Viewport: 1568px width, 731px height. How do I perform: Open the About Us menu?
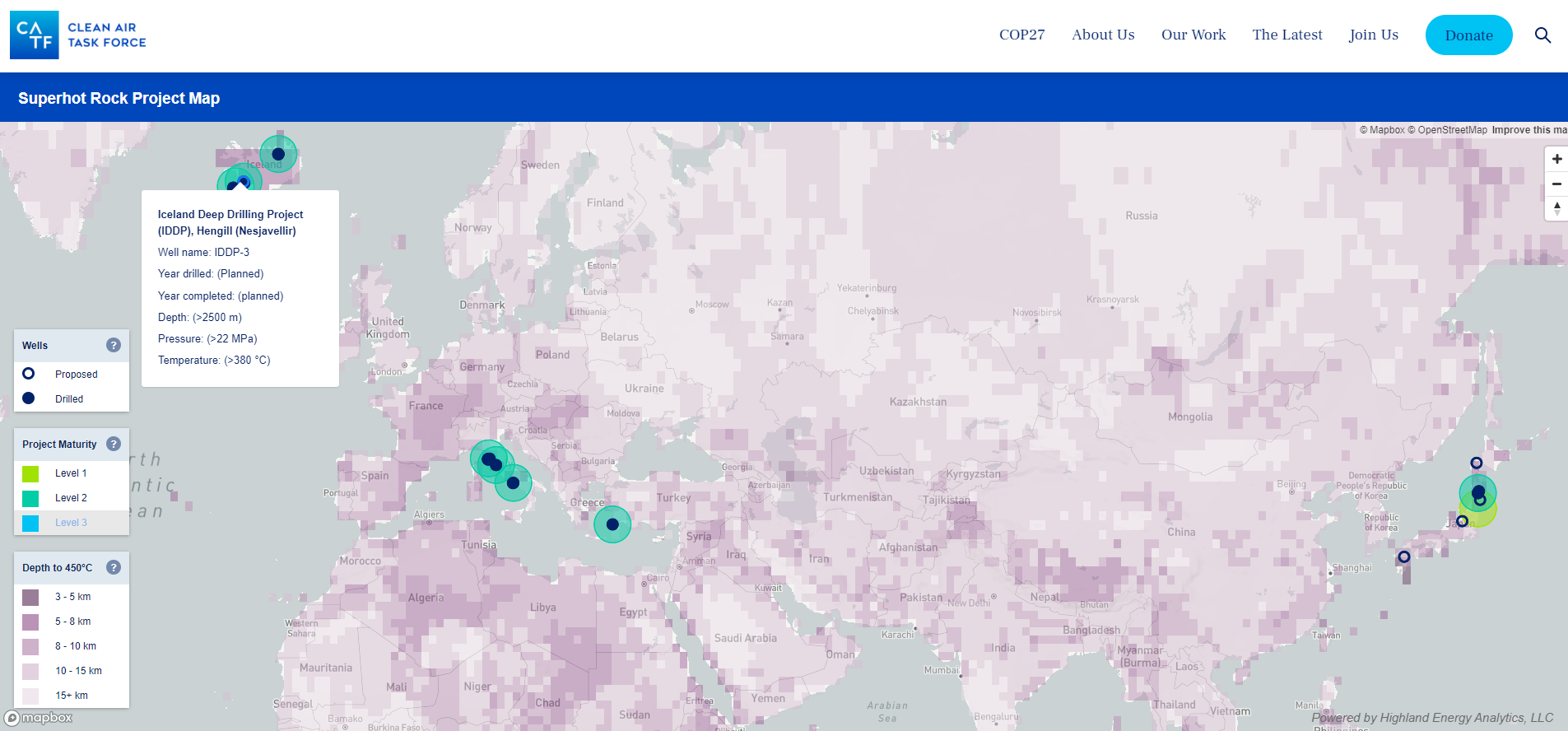1102,35
